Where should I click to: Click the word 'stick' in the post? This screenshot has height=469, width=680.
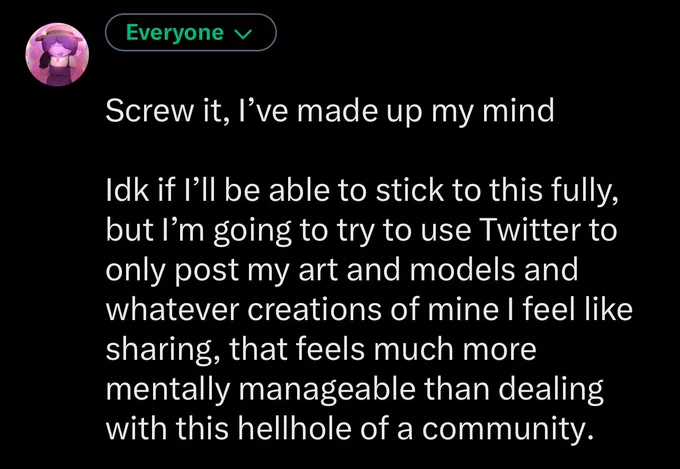pos(410,190)
